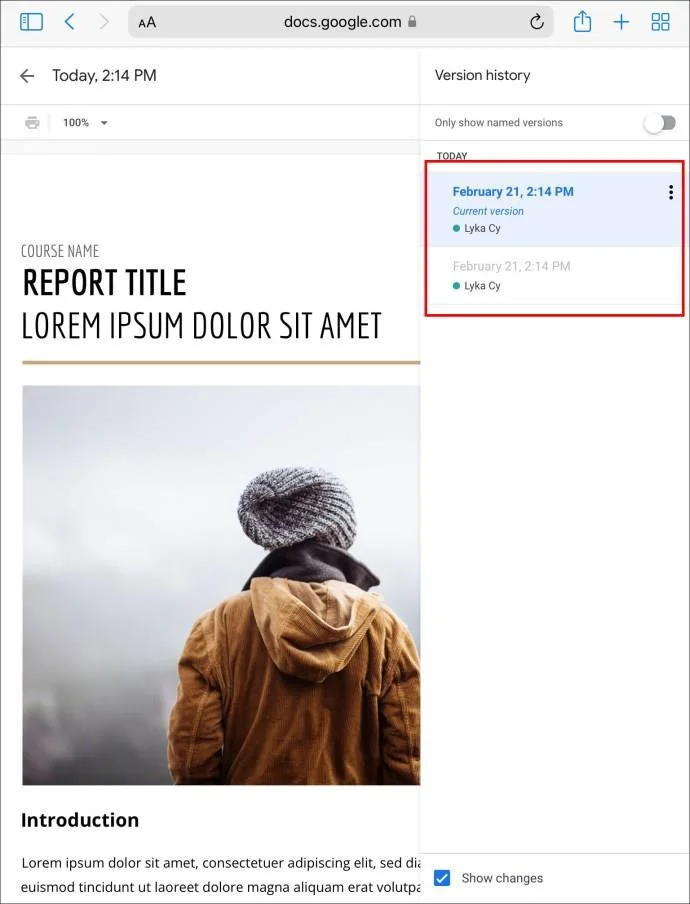Image resolution: width=690 pixels, height=904 pixels.
Task: Print this document version
Action: (32, 122)
